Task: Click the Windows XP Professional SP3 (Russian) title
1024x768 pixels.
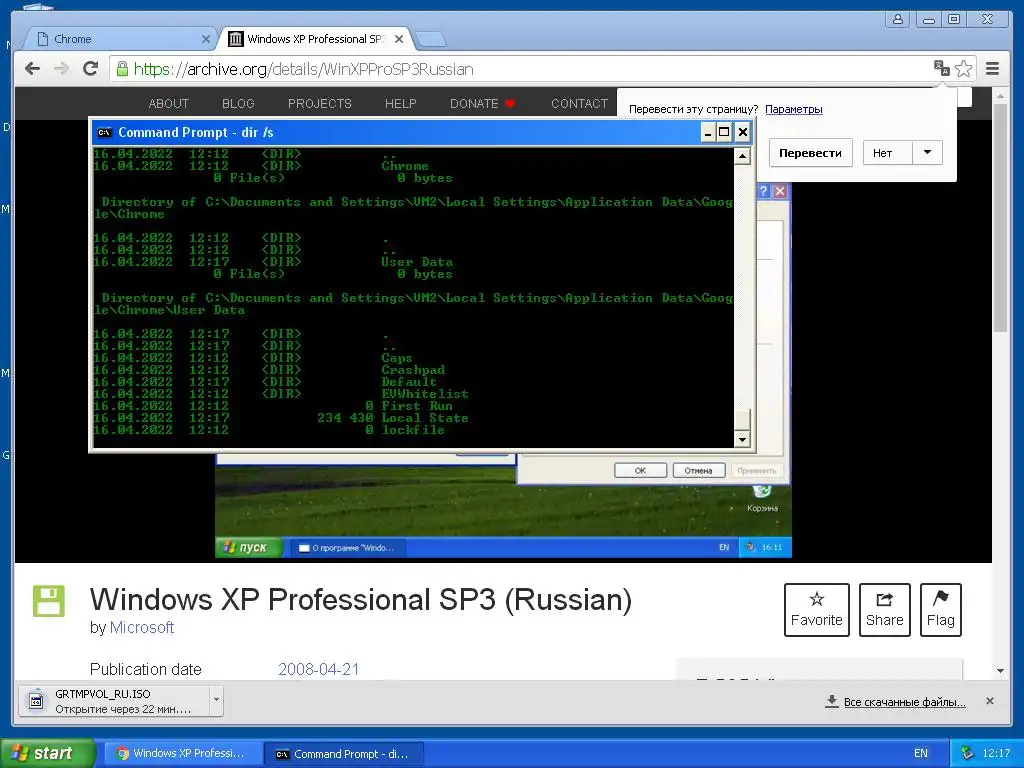Action: coord(360,600)
